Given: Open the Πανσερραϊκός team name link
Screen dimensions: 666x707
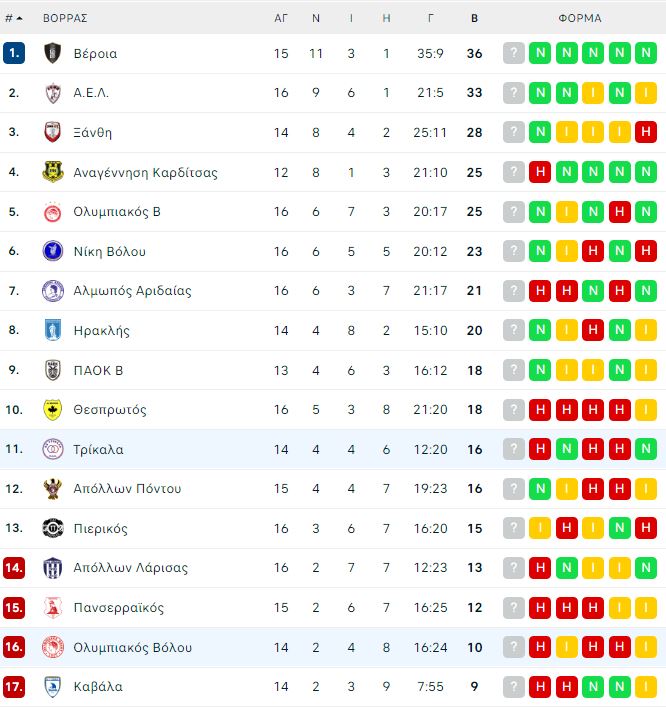Looking at the screenshot, I should coord(119,608).
